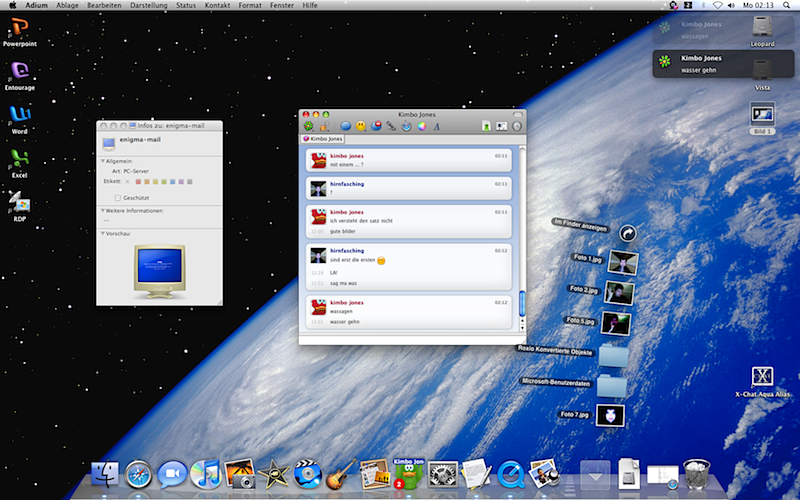This screenshot has height=500, width=800.
Task: Click the ICQ flower source icon in chat toolbar
Action: [x=308, y=126]
